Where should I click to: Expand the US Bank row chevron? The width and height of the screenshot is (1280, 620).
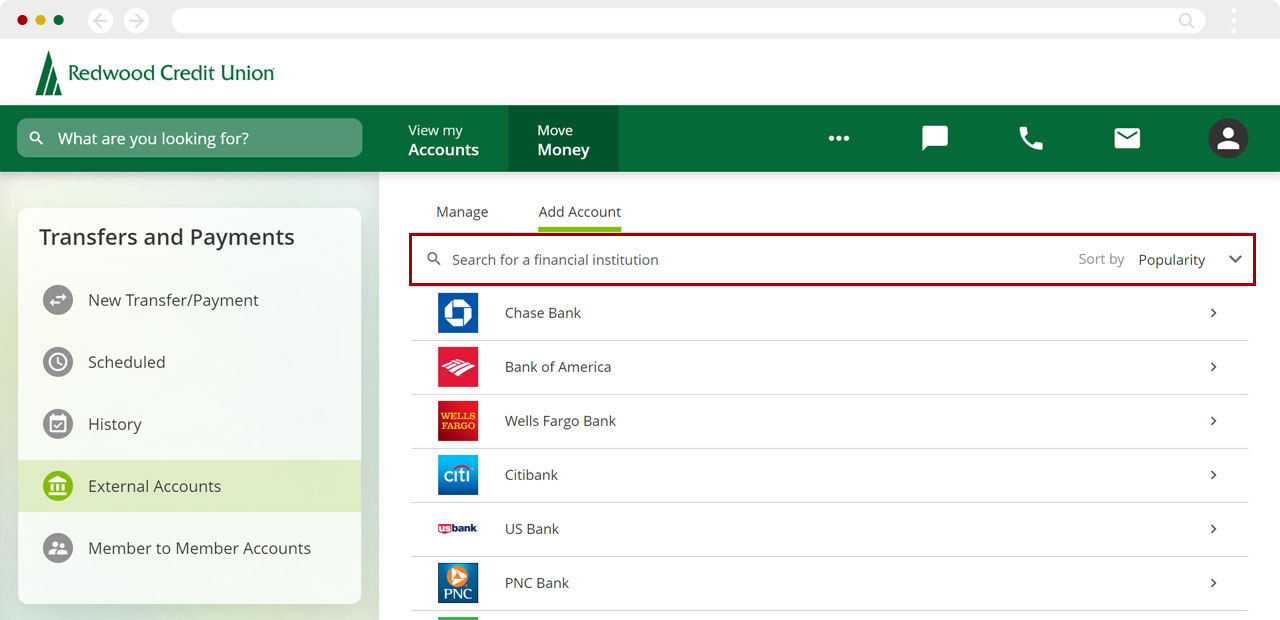pos(1213,529)
